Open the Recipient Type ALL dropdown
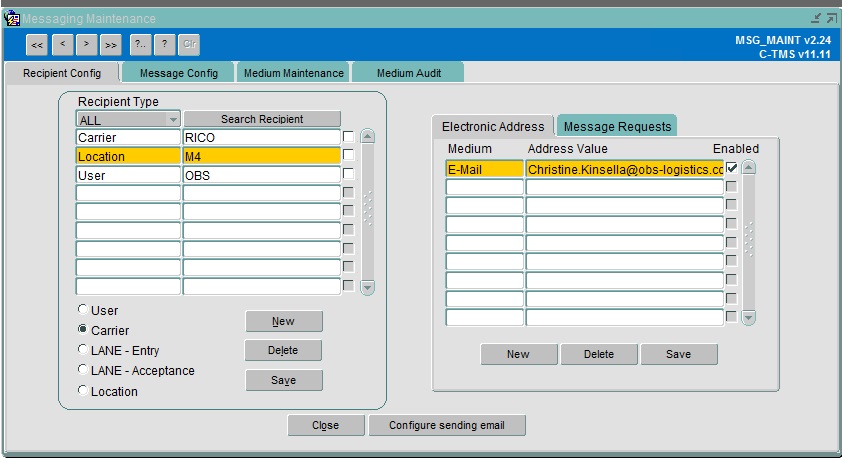 128,119
